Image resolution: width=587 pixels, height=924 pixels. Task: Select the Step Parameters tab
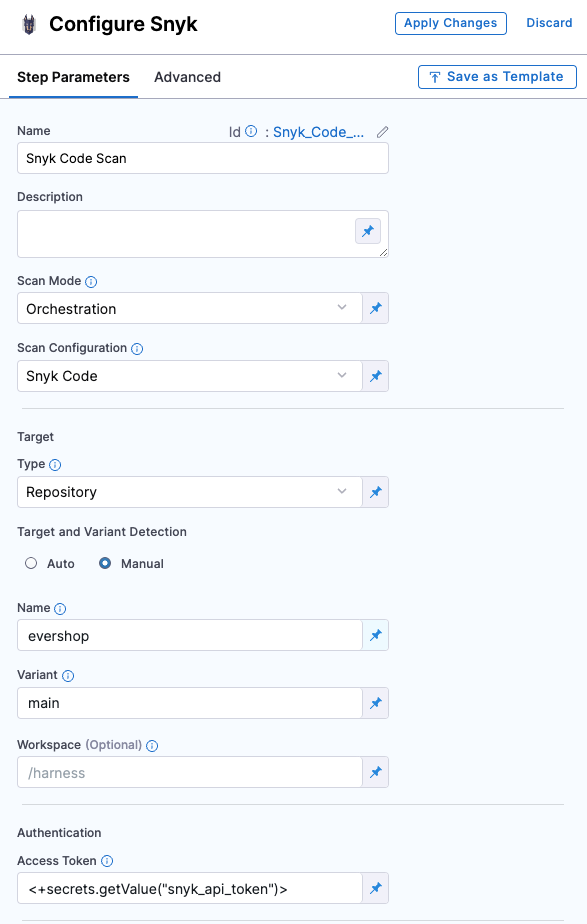(73, 77)
